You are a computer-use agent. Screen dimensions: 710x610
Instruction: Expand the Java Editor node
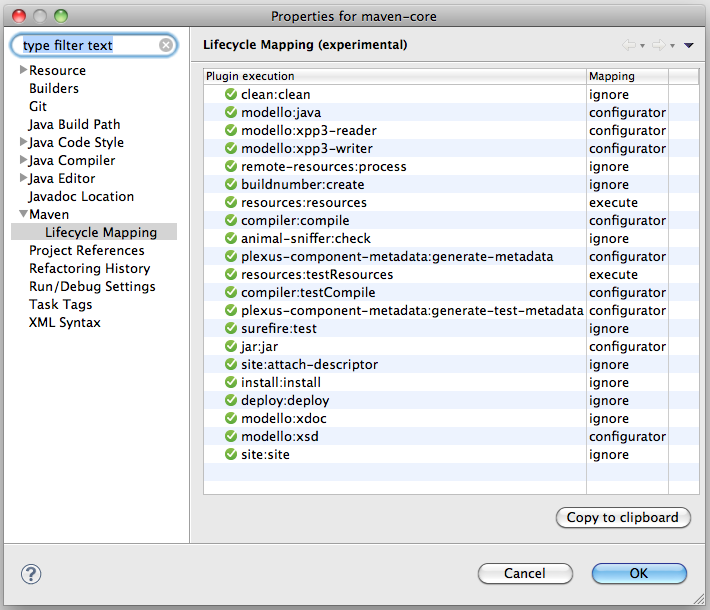click(x=23, y=178)
